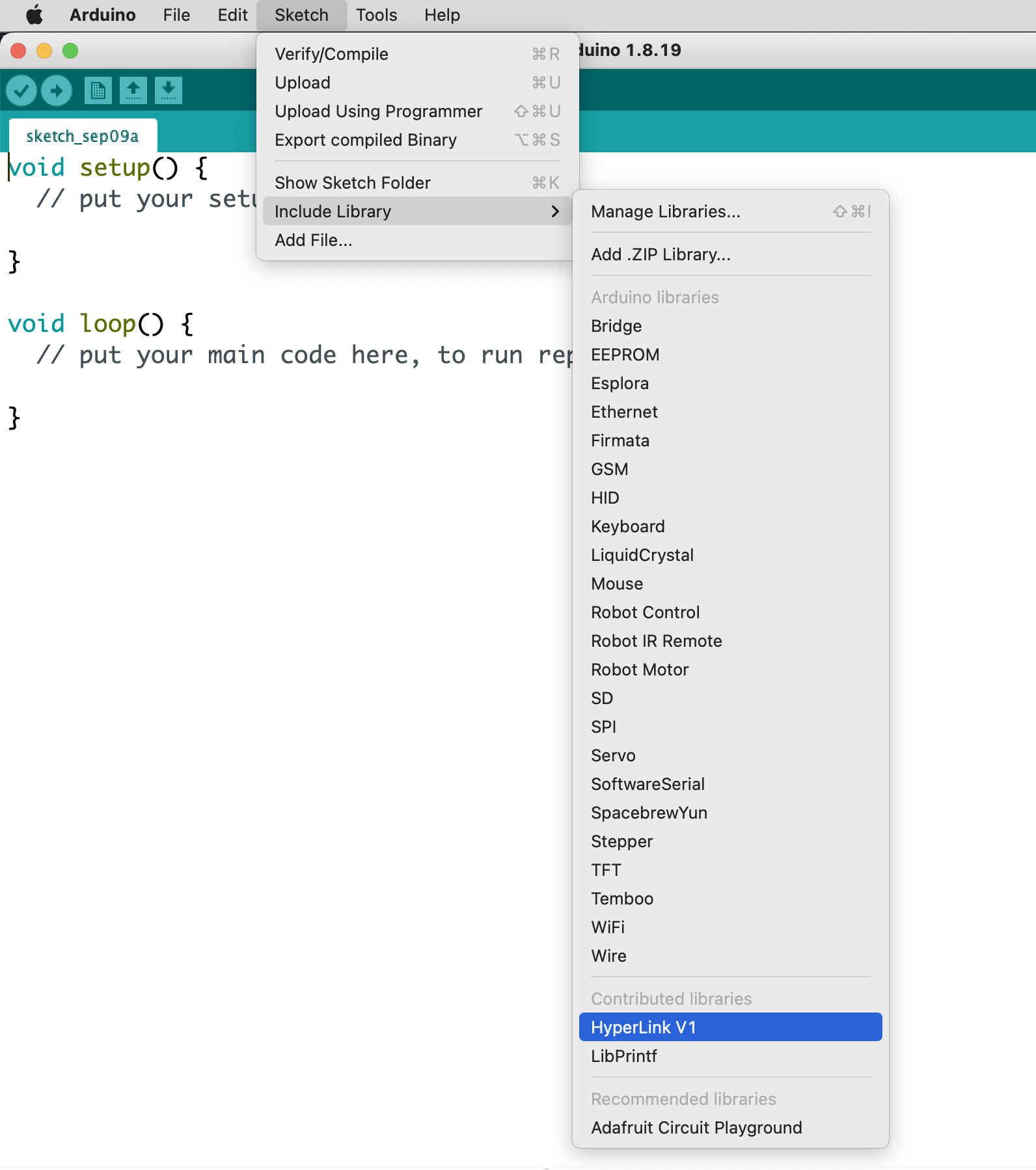Screen dimensions: 1036x1170
Task: Open the File menu
Action: (x=177, y=15)
